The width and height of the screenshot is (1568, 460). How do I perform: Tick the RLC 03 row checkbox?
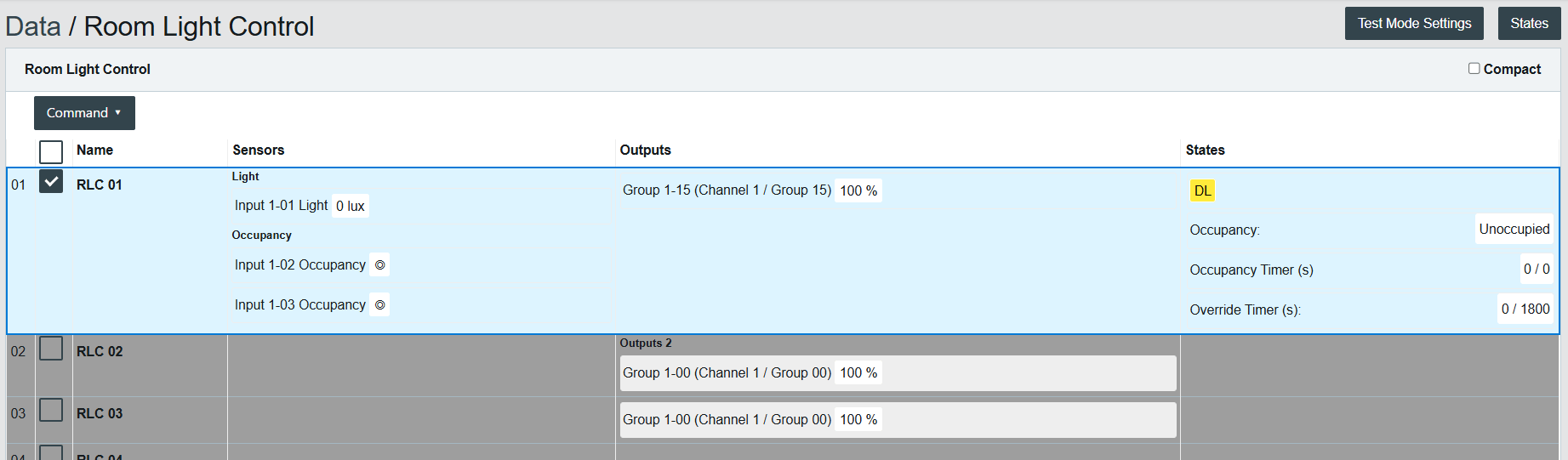pos(51,411)
